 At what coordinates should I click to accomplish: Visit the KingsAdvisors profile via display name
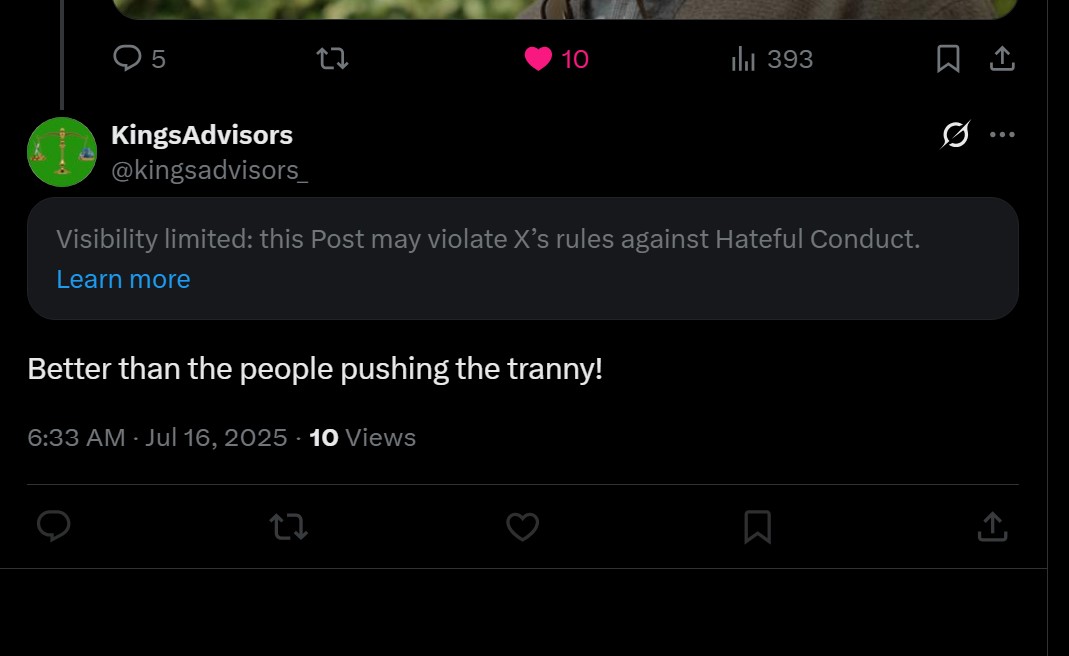click(x=202, y=135)
